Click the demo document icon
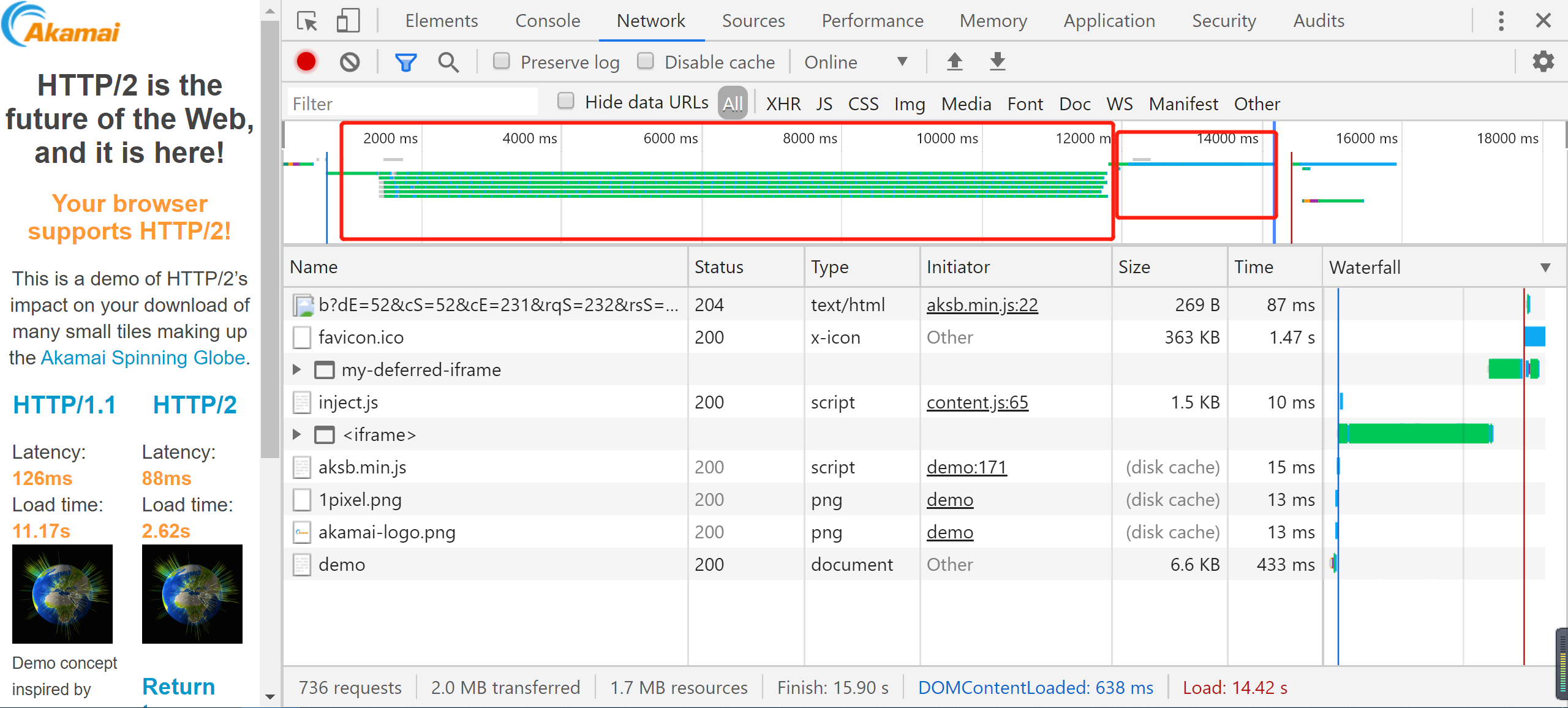The image size is (1568, 708). pos(301,564)
